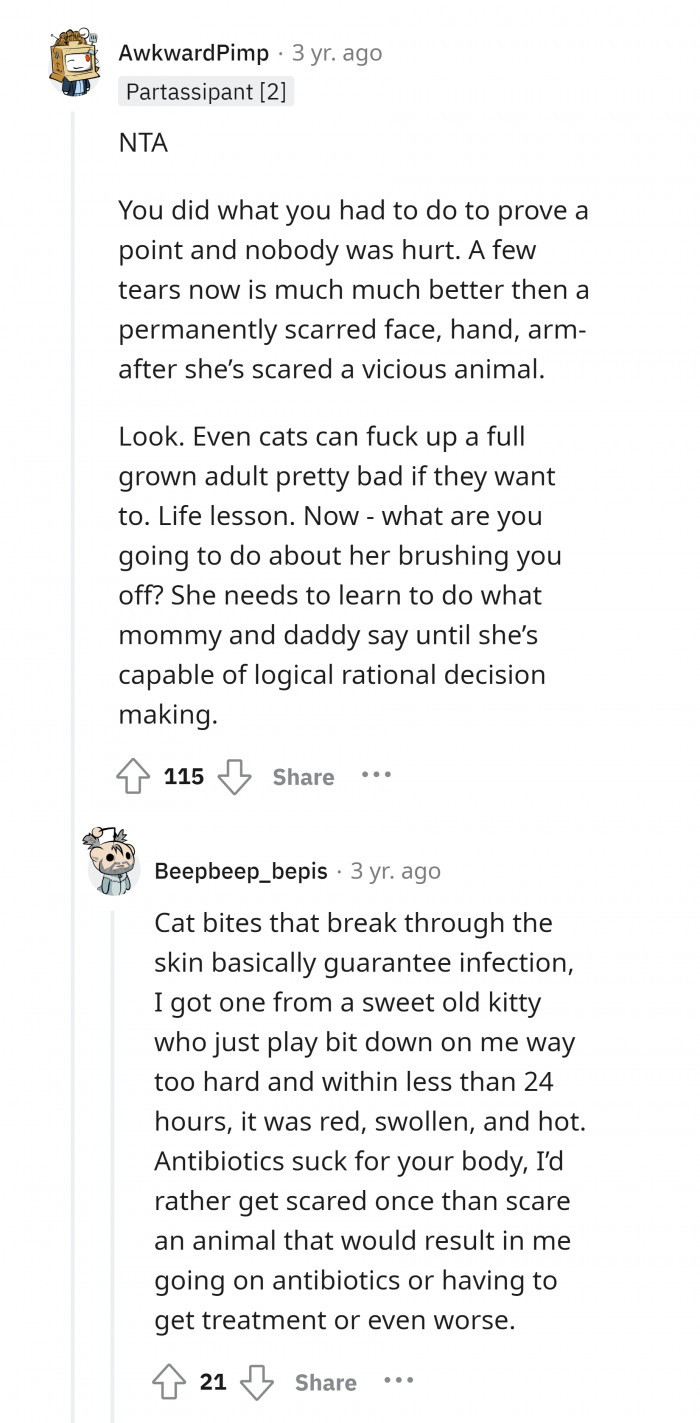The image size is (700, 1423).
Task: Open more options on AwkwardPimp's comment
Action: [377, 775]
